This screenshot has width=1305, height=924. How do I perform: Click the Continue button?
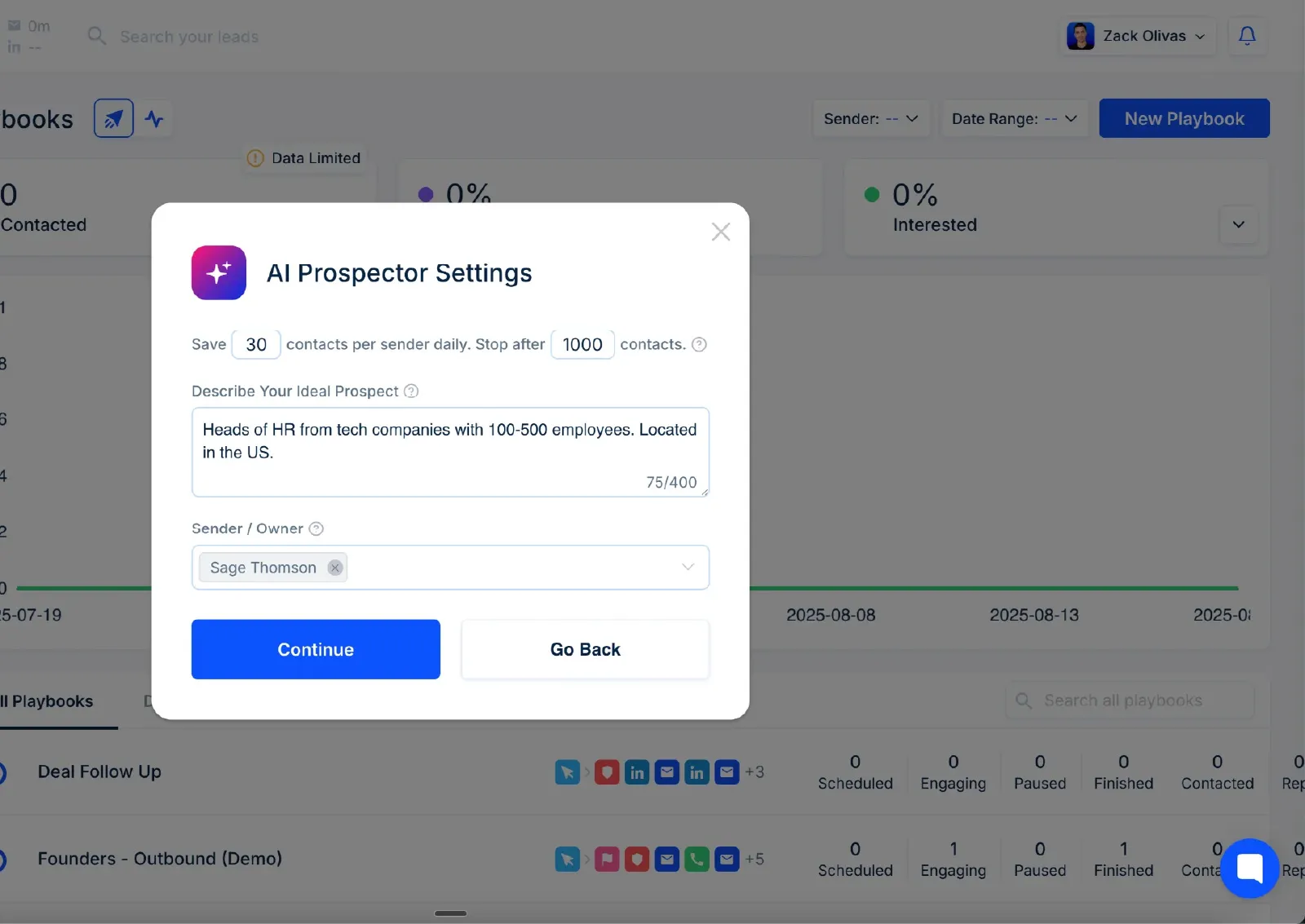[x=316, y=649]
